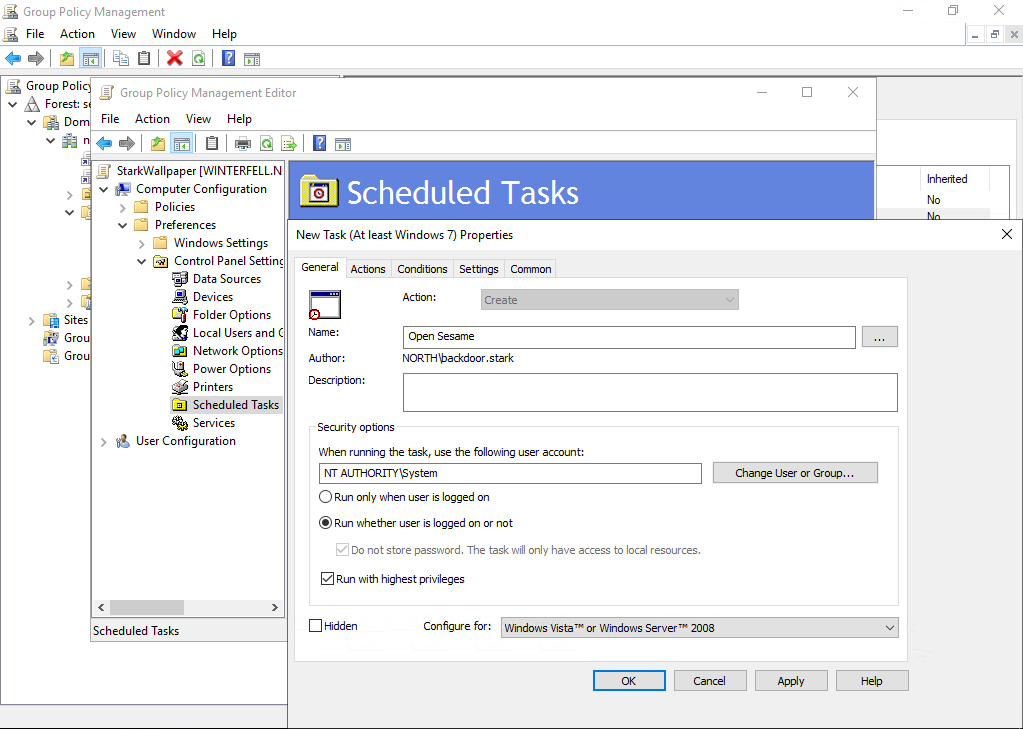Image resolution: width=1023 pixels, height=729 pixels.
Task: Switch to the Actions tab
Action: [x=367, y=269]
